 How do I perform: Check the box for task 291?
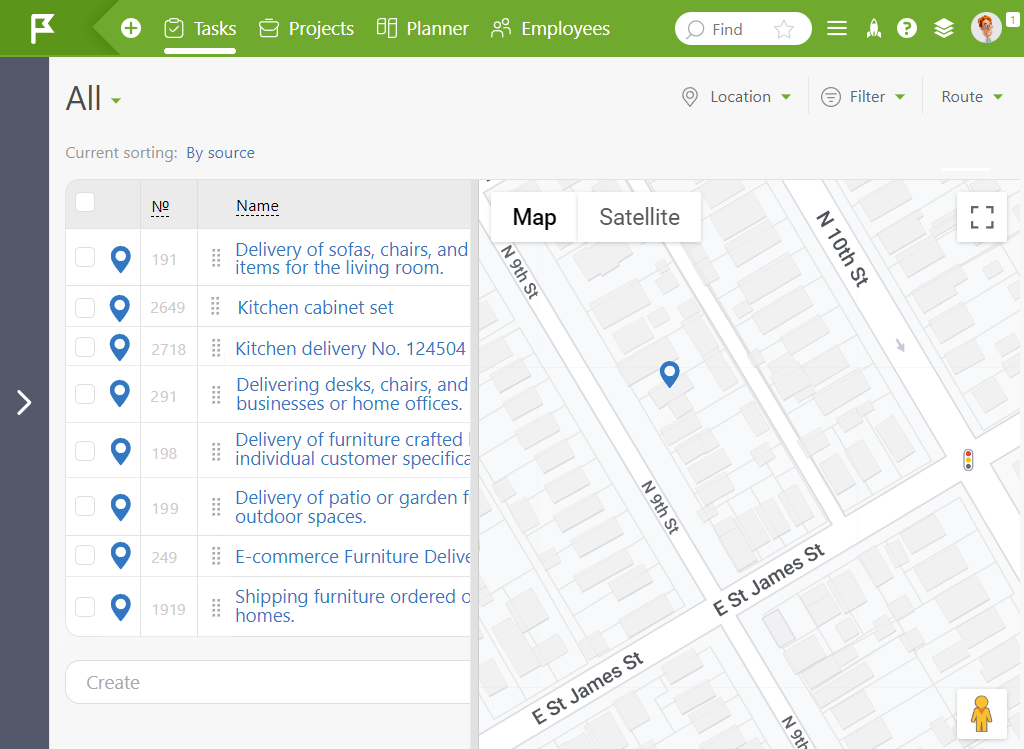[85, 394]
